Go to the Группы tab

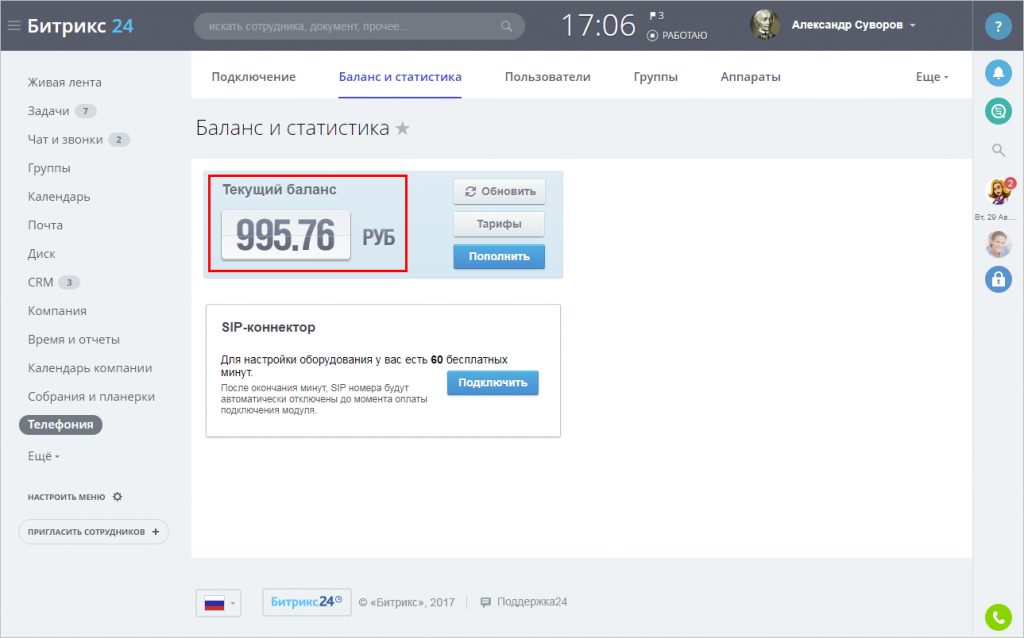[x=656, y=77]
